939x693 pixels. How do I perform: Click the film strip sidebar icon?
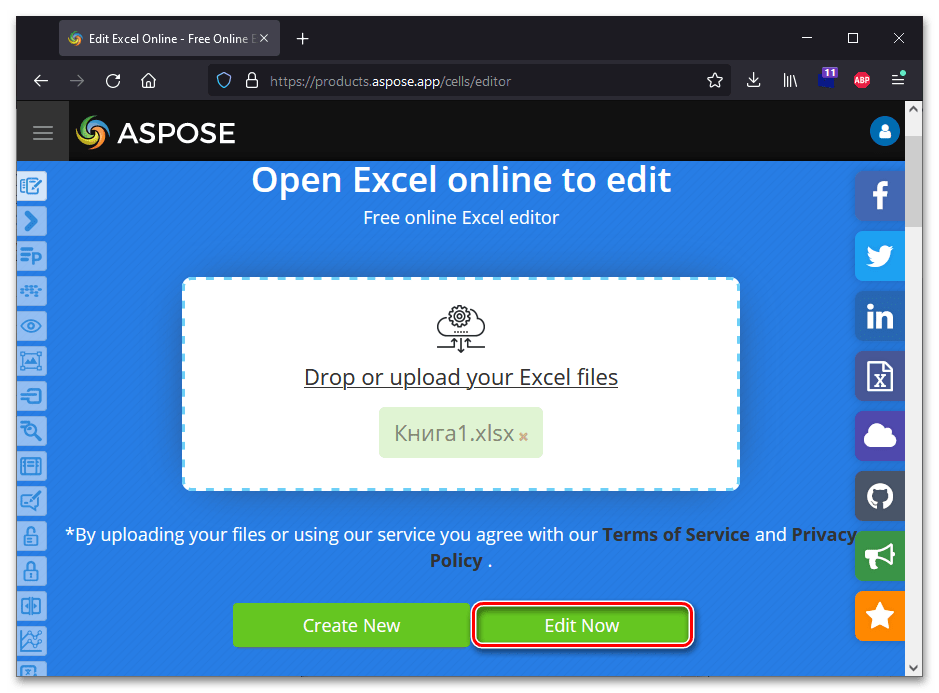point(32,466)
